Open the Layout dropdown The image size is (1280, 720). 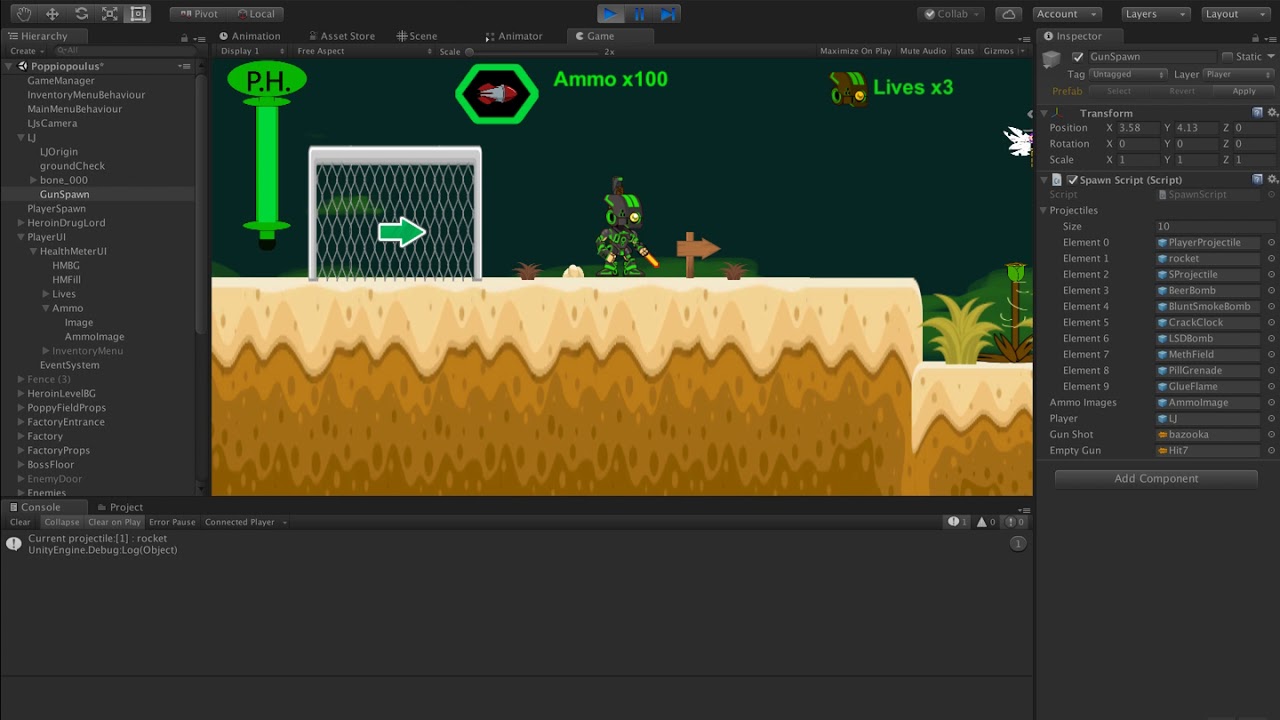[1235, 14]
